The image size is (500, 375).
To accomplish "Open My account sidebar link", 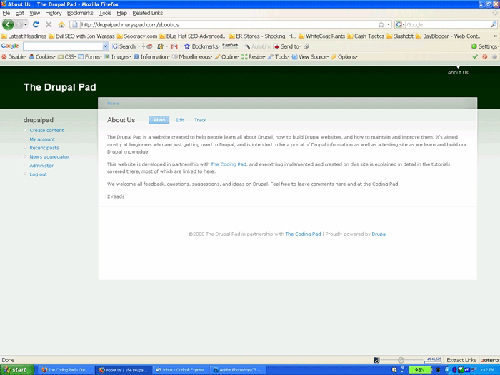I will coord(42,139).
